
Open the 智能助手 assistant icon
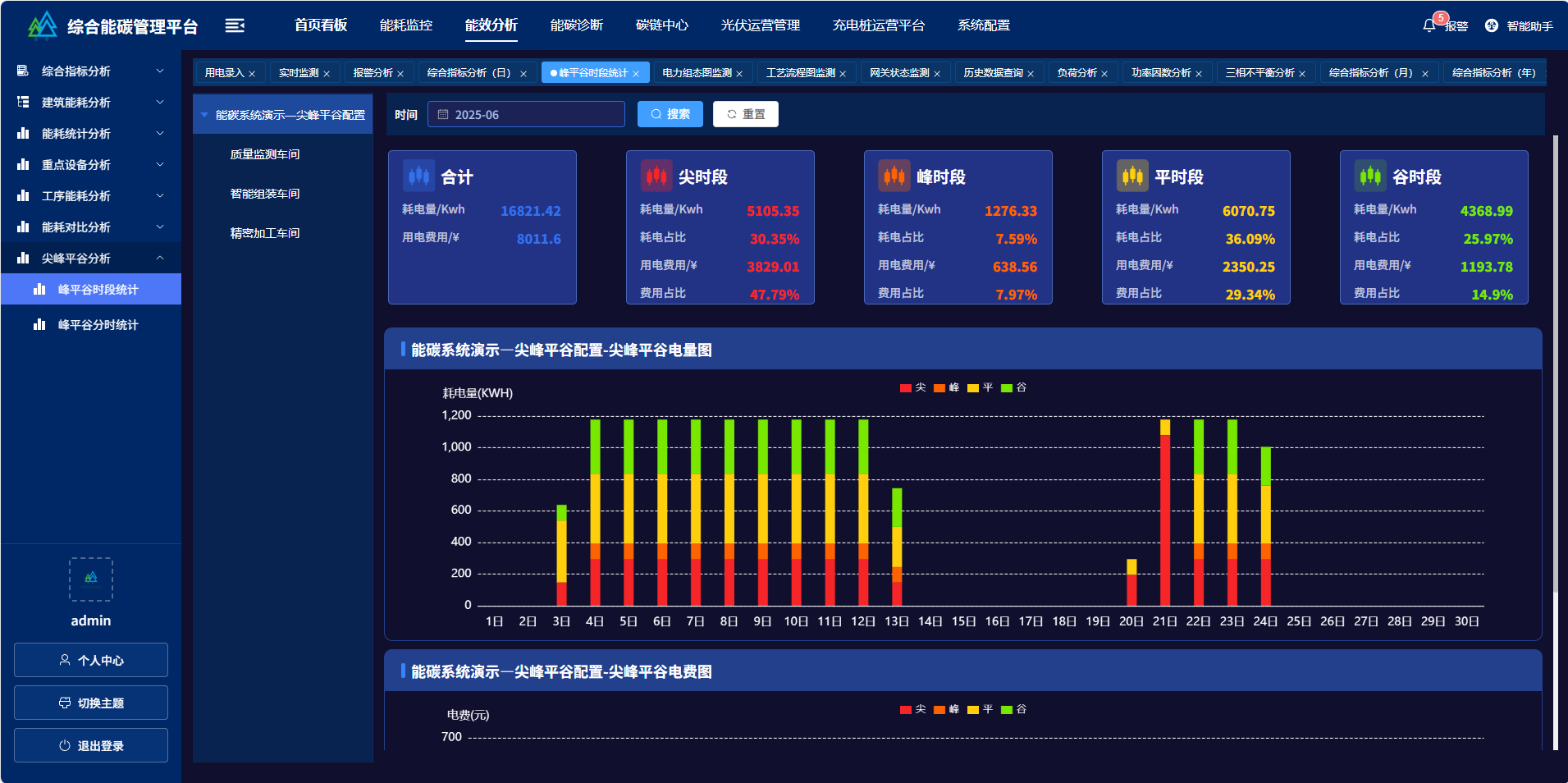(x=1492, y=25)
